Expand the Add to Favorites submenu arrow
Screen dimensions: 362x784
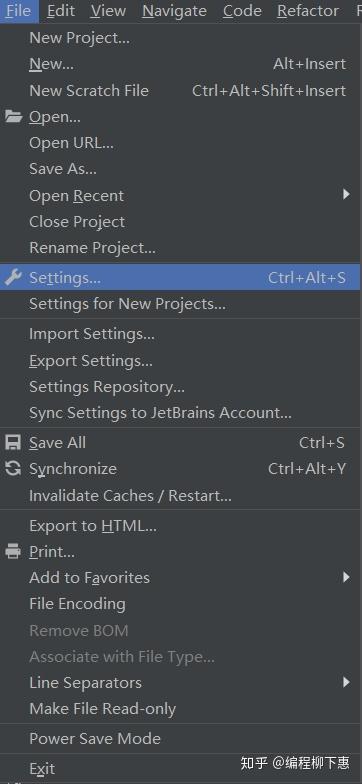pyautogui.click(x=346, y=578)
